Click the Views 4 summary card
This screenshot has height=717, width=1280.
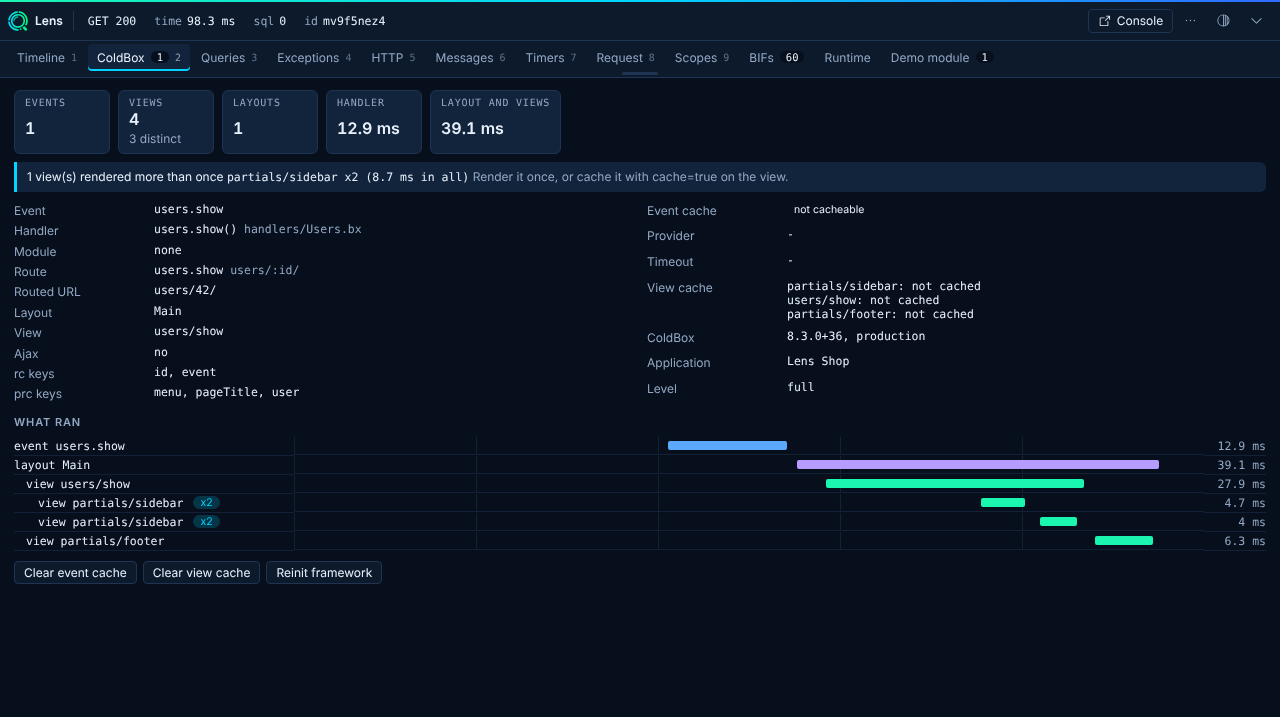point(166,122)
